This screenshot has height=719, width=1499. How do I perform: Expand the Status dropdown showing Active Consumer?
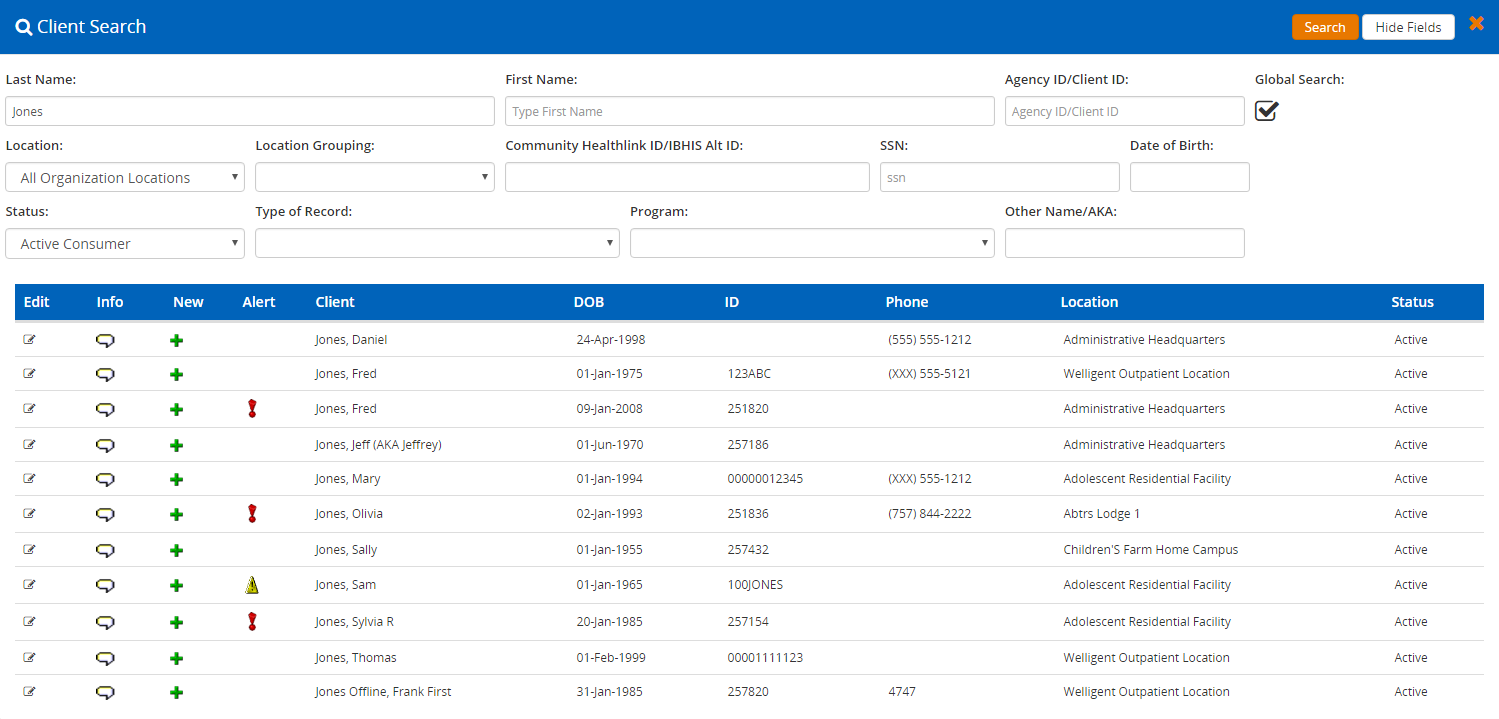pos(125,244)
